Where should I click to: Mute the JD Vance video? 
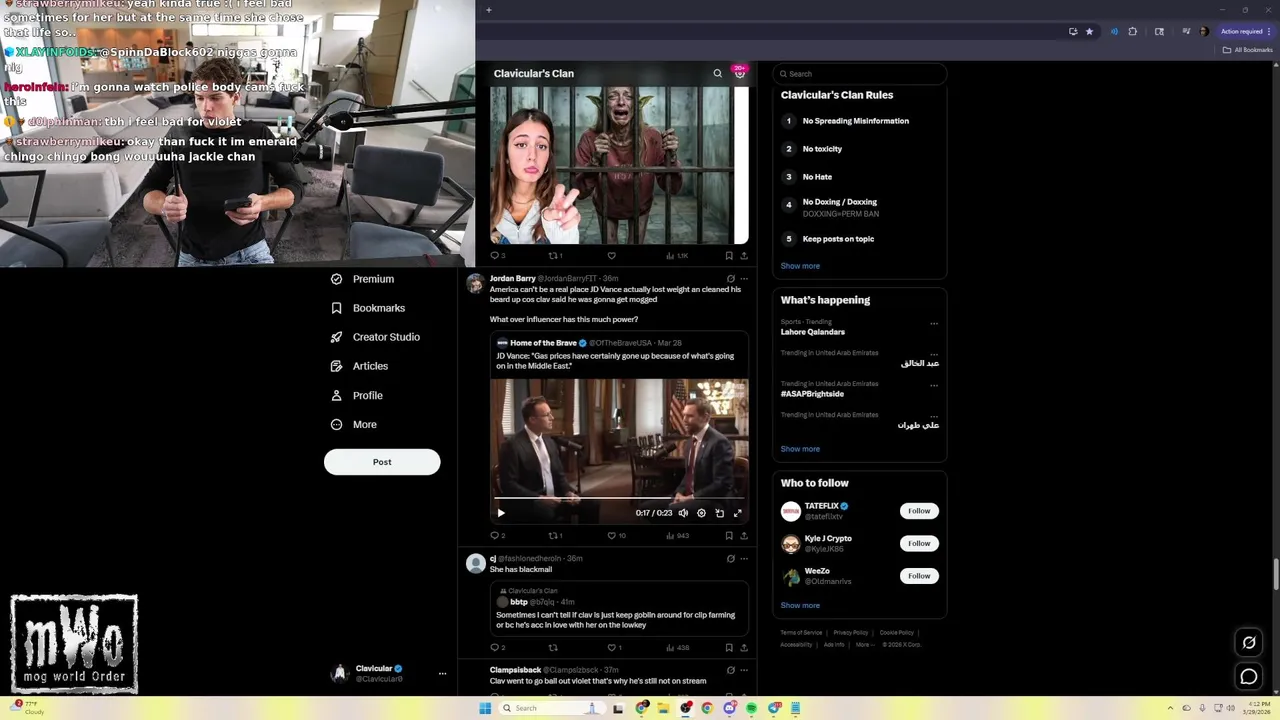pyautogui.click(x=683, y=513)
